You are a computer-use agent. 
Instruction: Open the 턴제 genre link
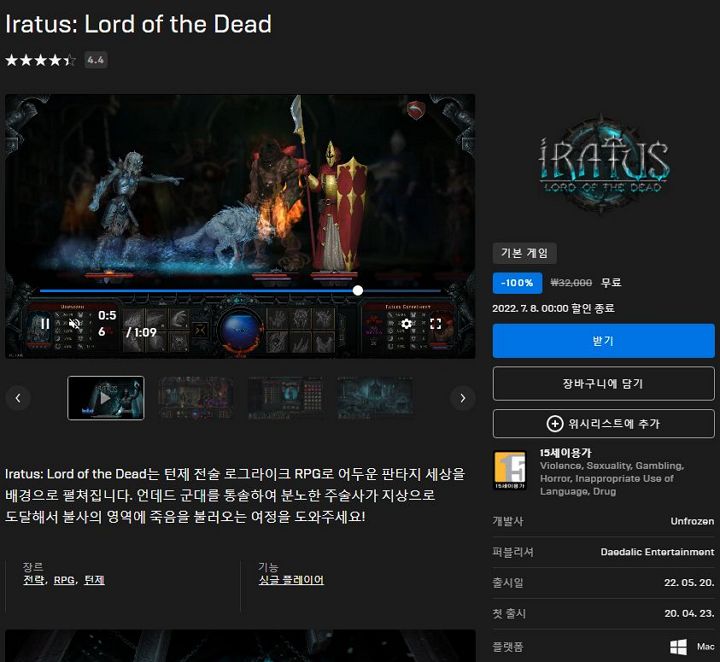click(94, 580)
